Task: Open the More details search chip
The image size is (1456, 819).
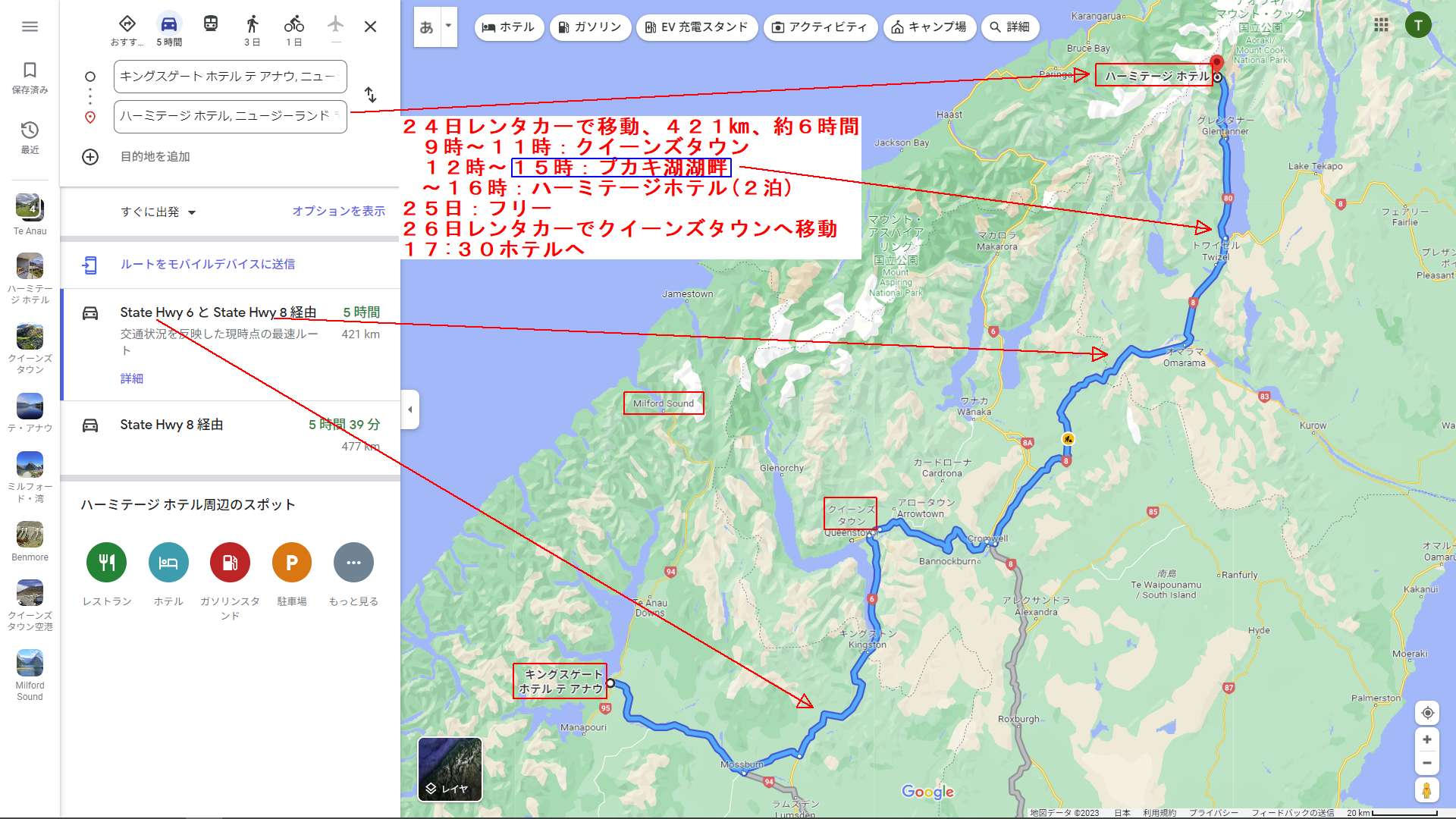Action: pyautogui.click(x=1009, y=27)
